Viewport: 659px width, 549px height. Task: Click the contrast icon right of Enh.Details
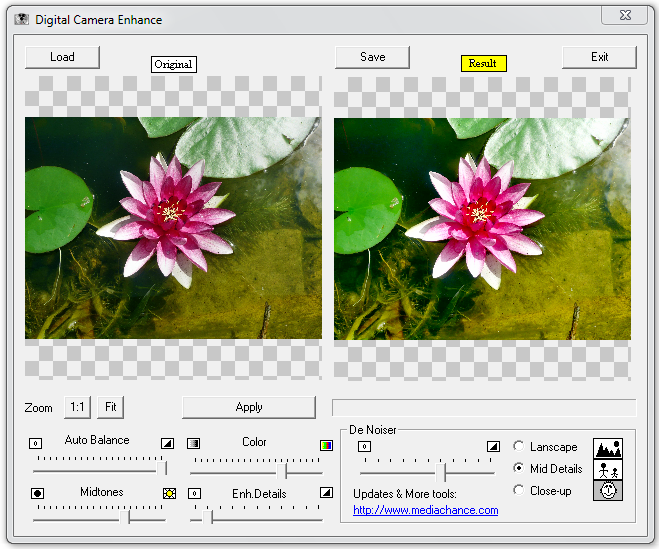pyautogui.click(x=327, y=492)
